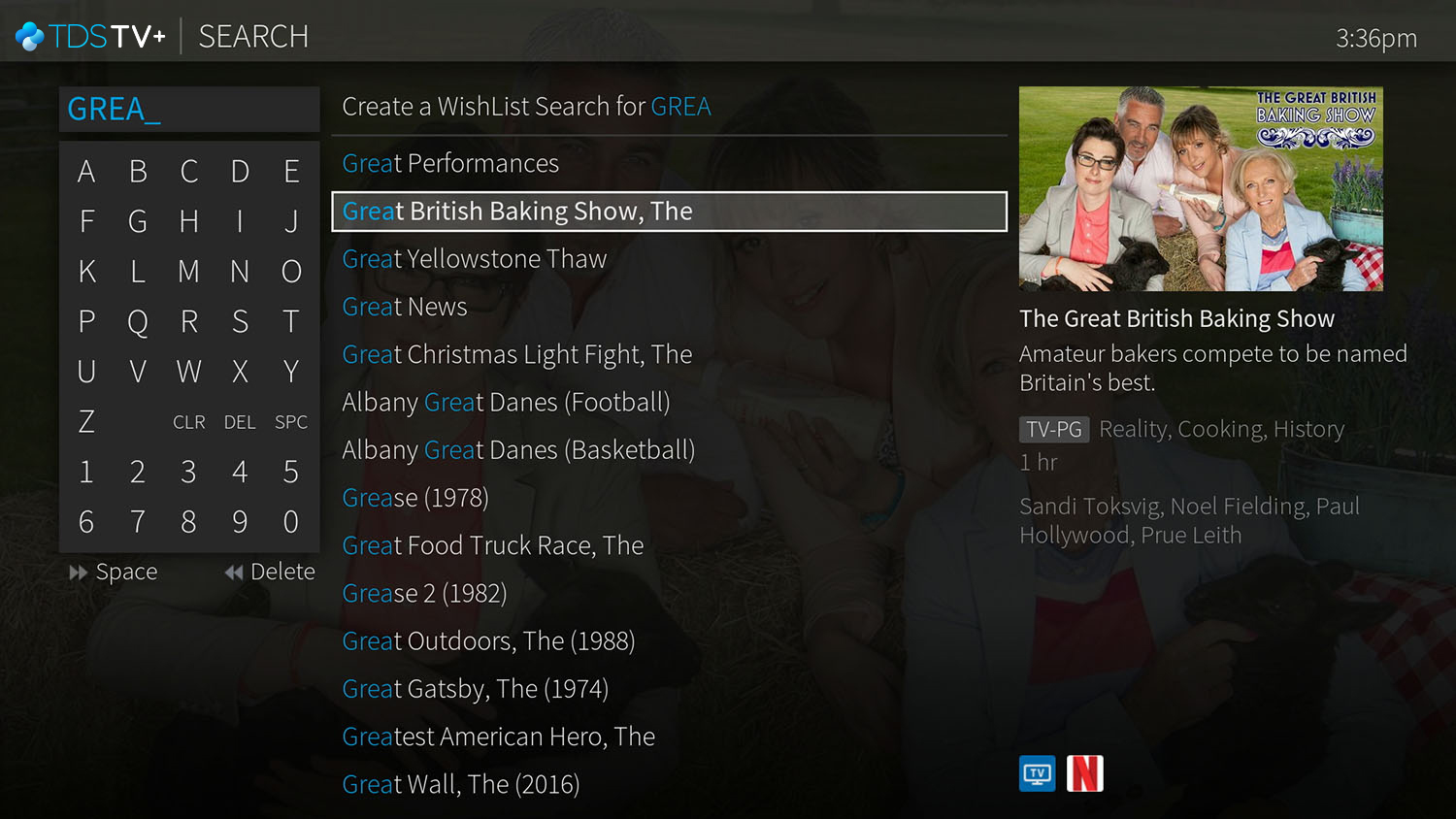Select the letter A key
Viewport: 1456px width, 819px height.
86,172
